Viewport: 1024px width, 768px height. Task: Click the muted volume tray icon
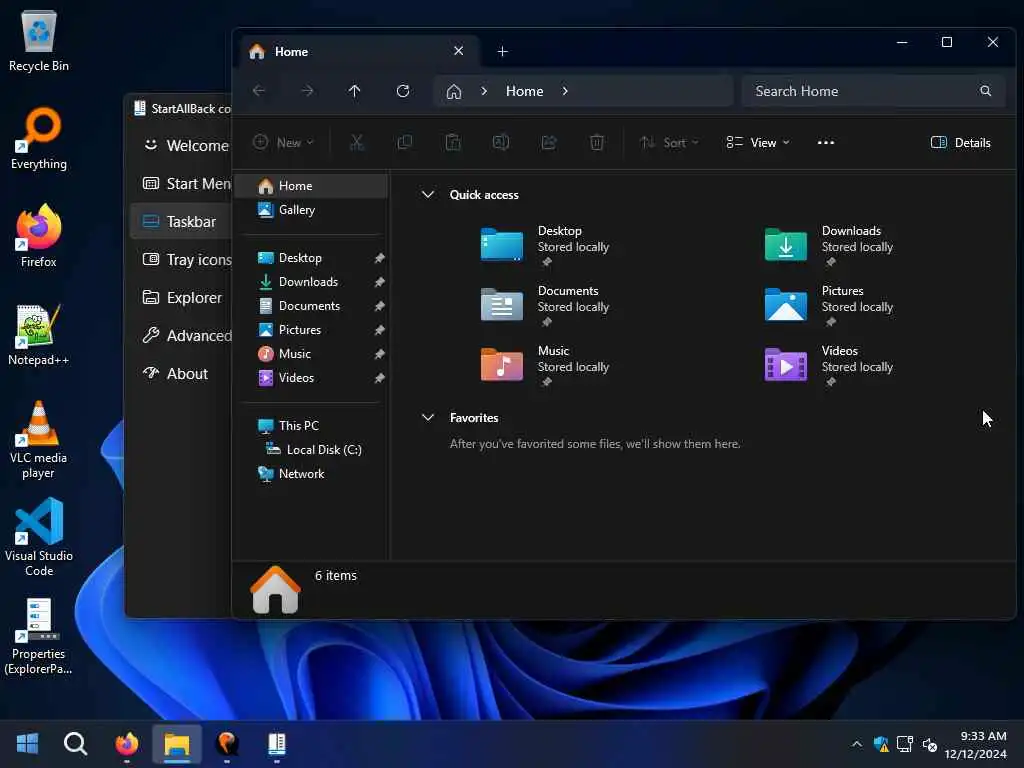pyautogui.click(x=930, y=744)
